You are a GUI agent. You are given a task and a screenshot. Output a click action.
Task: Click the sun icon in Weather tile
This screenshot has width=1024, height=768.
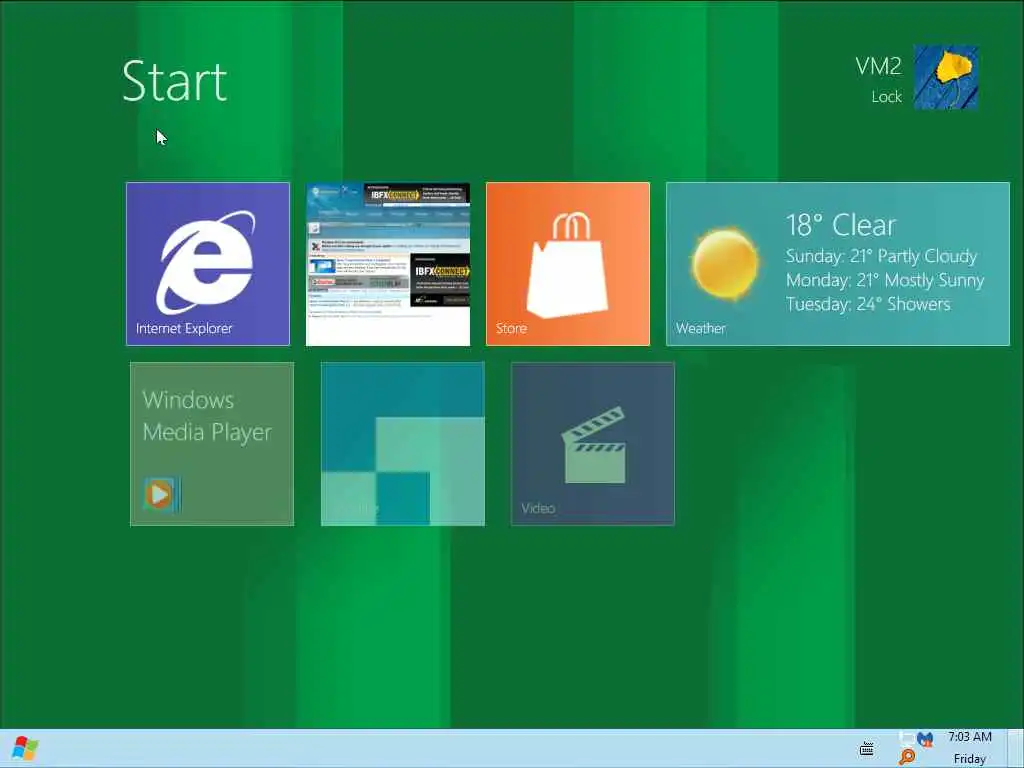pos(725,263)
